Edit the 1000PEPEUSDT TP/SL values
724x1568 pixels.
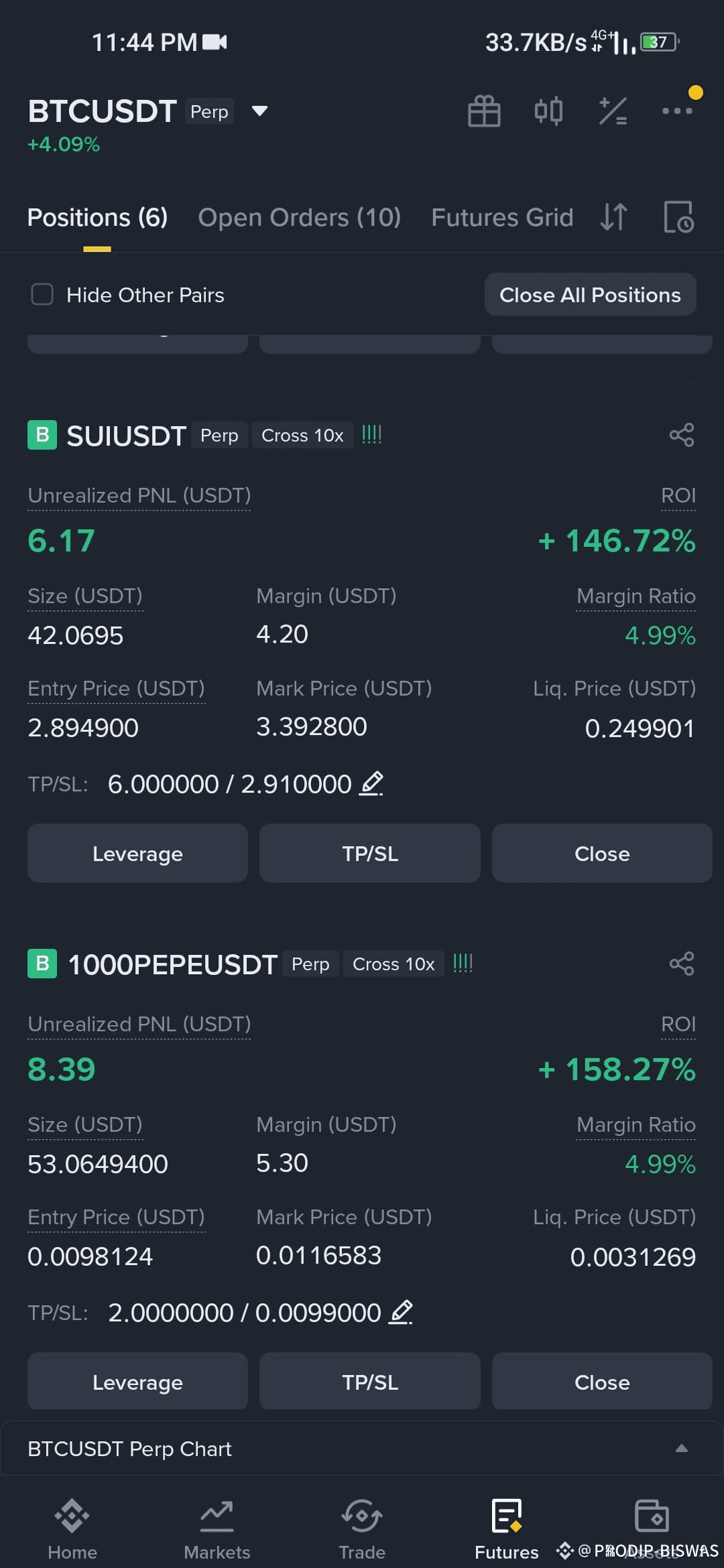[401, 1312]
